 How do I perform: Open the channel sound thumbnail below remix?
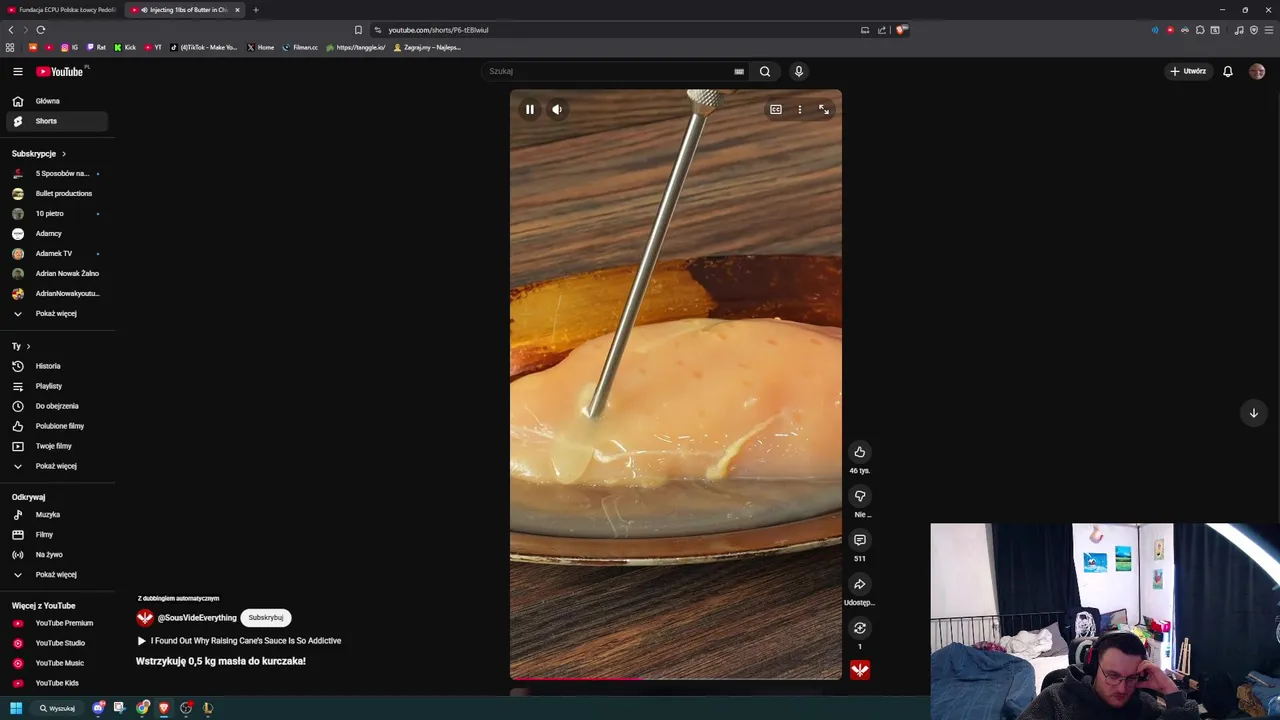[x=860, y=670]
